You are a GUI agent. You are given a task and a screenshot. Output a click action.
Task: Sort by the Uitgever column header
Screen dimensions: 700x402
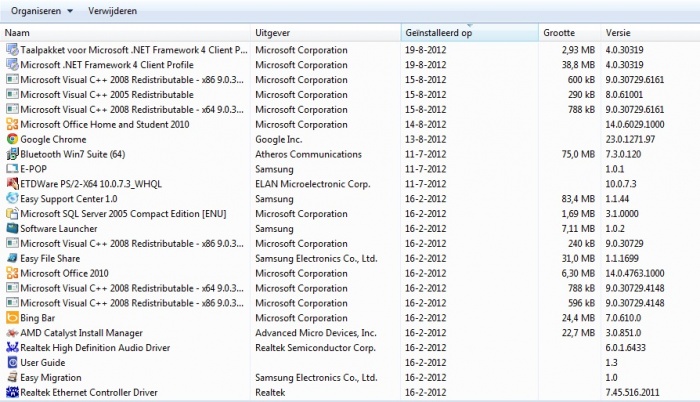(x=326, y=33)
